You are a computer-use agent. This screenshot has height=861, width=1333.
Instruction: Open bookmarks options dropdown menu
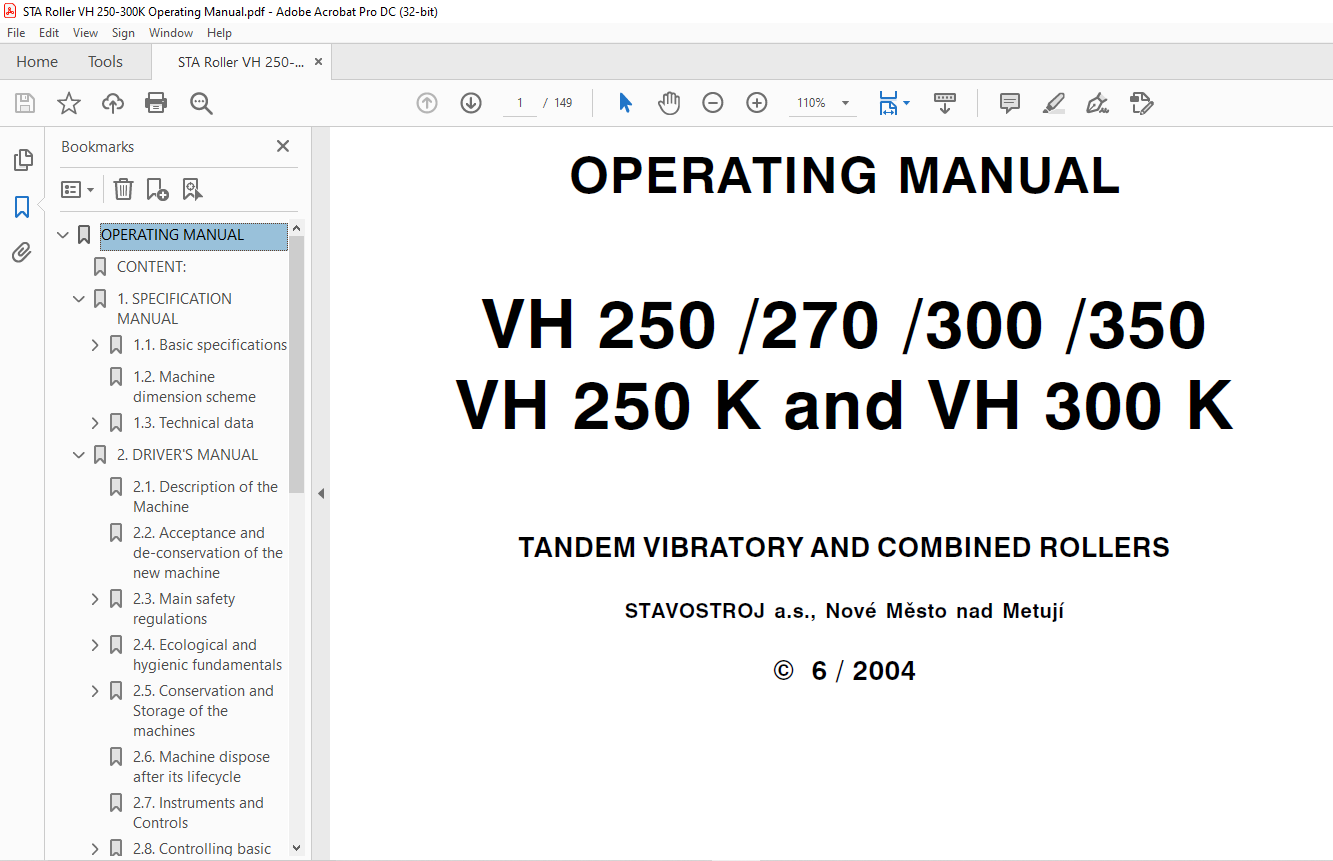click(x=77, y=189)
